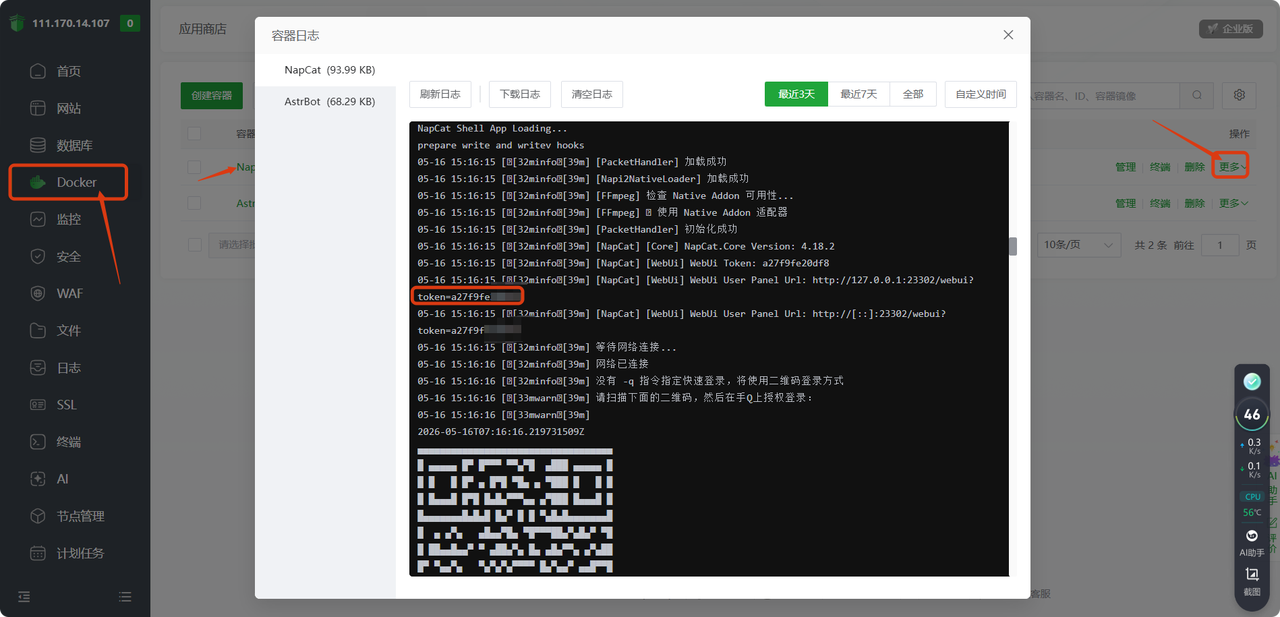Switch log range to 全部
Screen dimensions: 1280x617
(913, 94)
